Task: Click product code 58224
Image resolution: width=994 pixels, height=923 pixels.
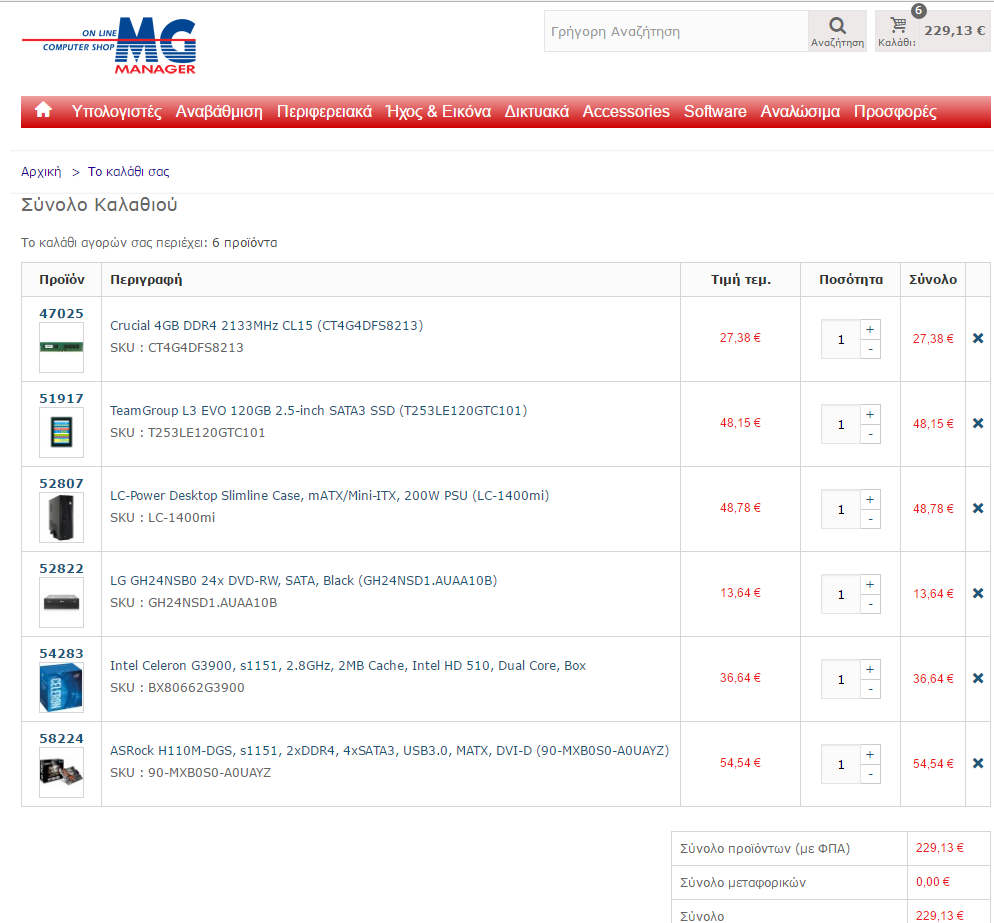Action: coord(61,738)
